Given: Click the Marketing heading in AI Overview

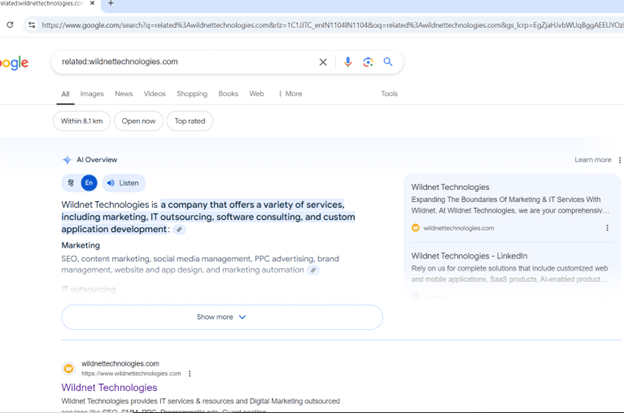Looking at the screenshot, I should [81, 245].
